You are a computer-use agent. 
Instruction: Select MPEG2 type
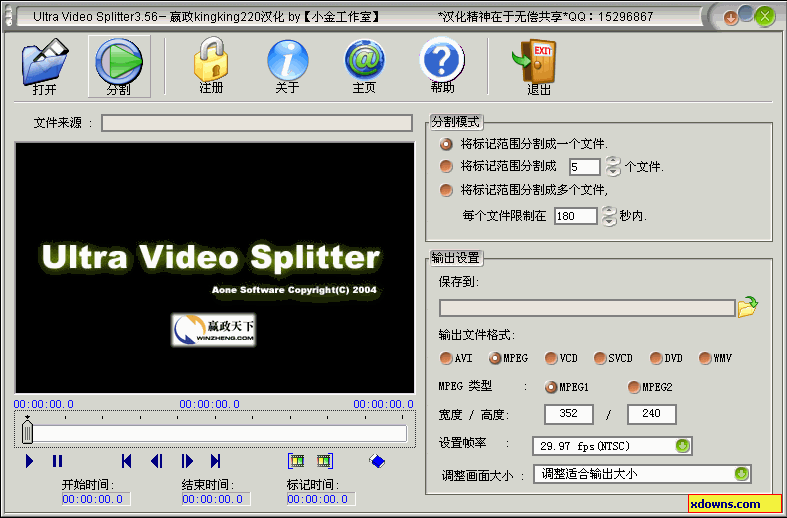point(633,387)
